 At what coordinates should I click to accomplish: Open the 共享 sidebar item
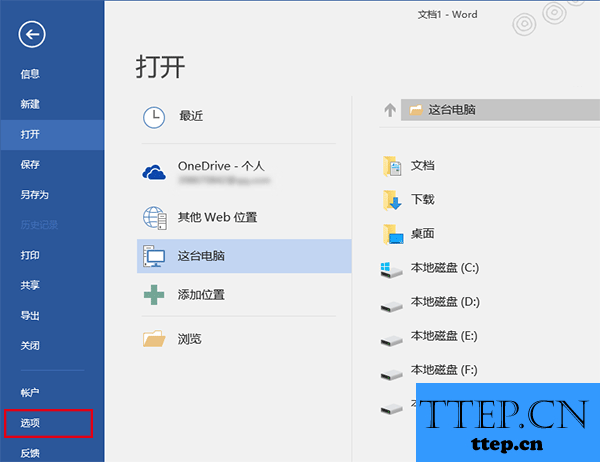click(30, 285)
